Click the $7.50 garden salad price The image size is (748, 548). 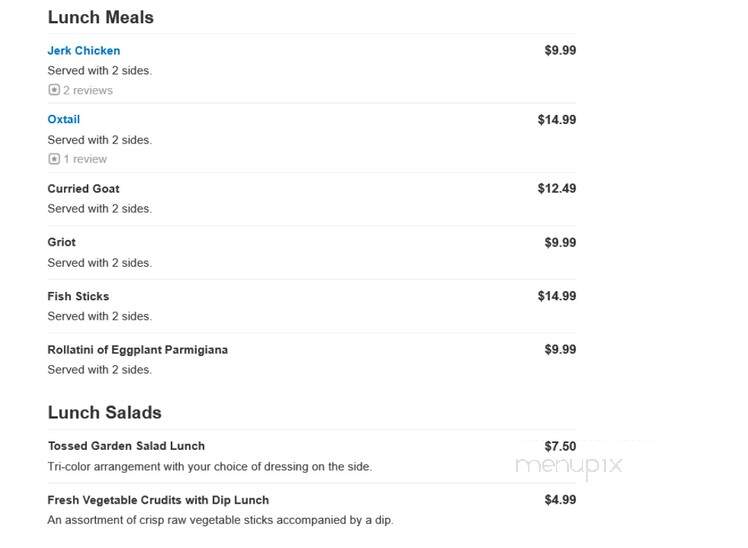tap(560, 446)
